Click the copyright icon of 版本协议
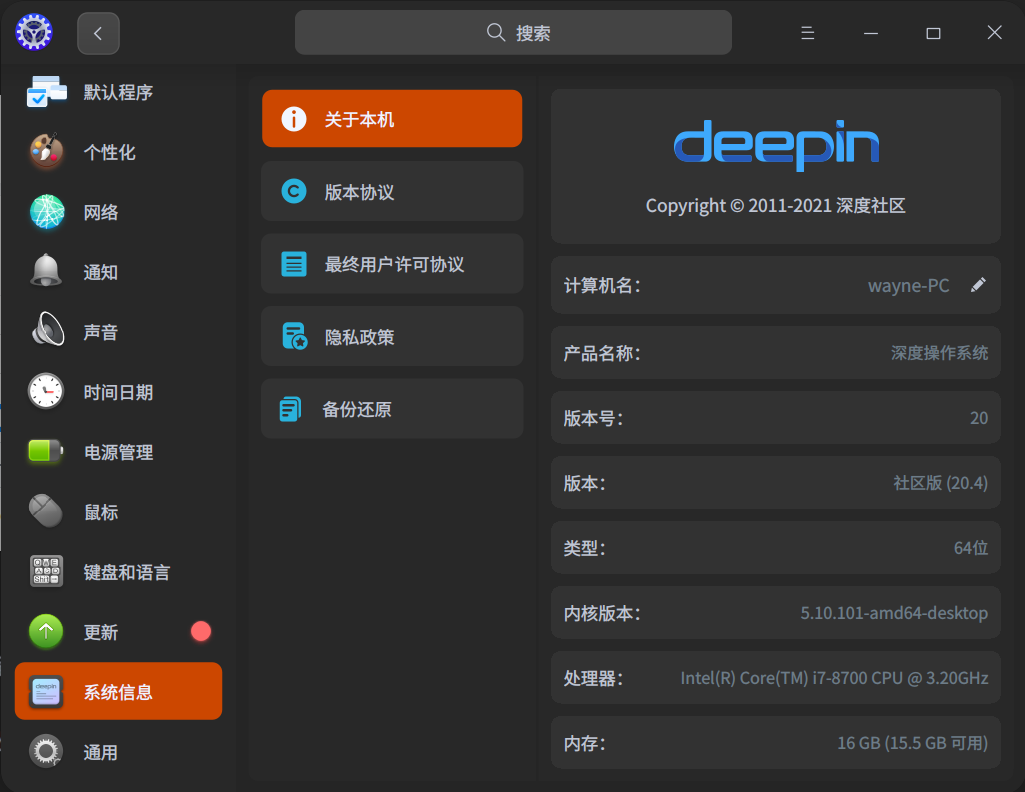Viewport: 1025px width, 792px height. tap(294, 191)
